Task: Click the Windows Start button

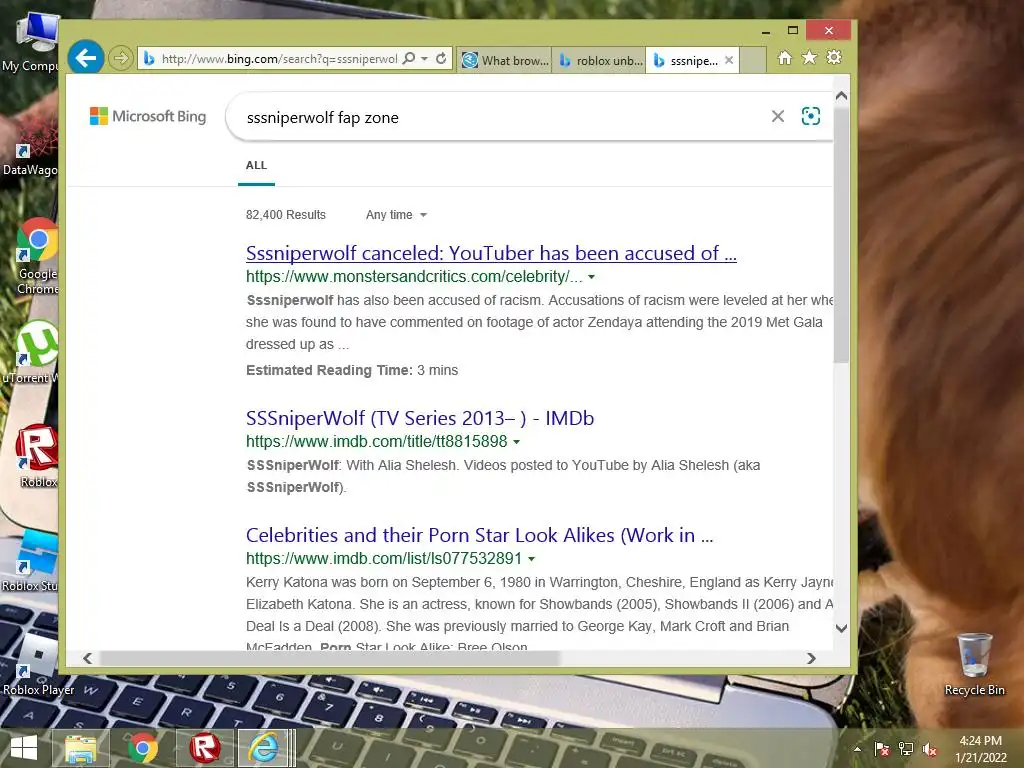Action: tap(24, 748)
